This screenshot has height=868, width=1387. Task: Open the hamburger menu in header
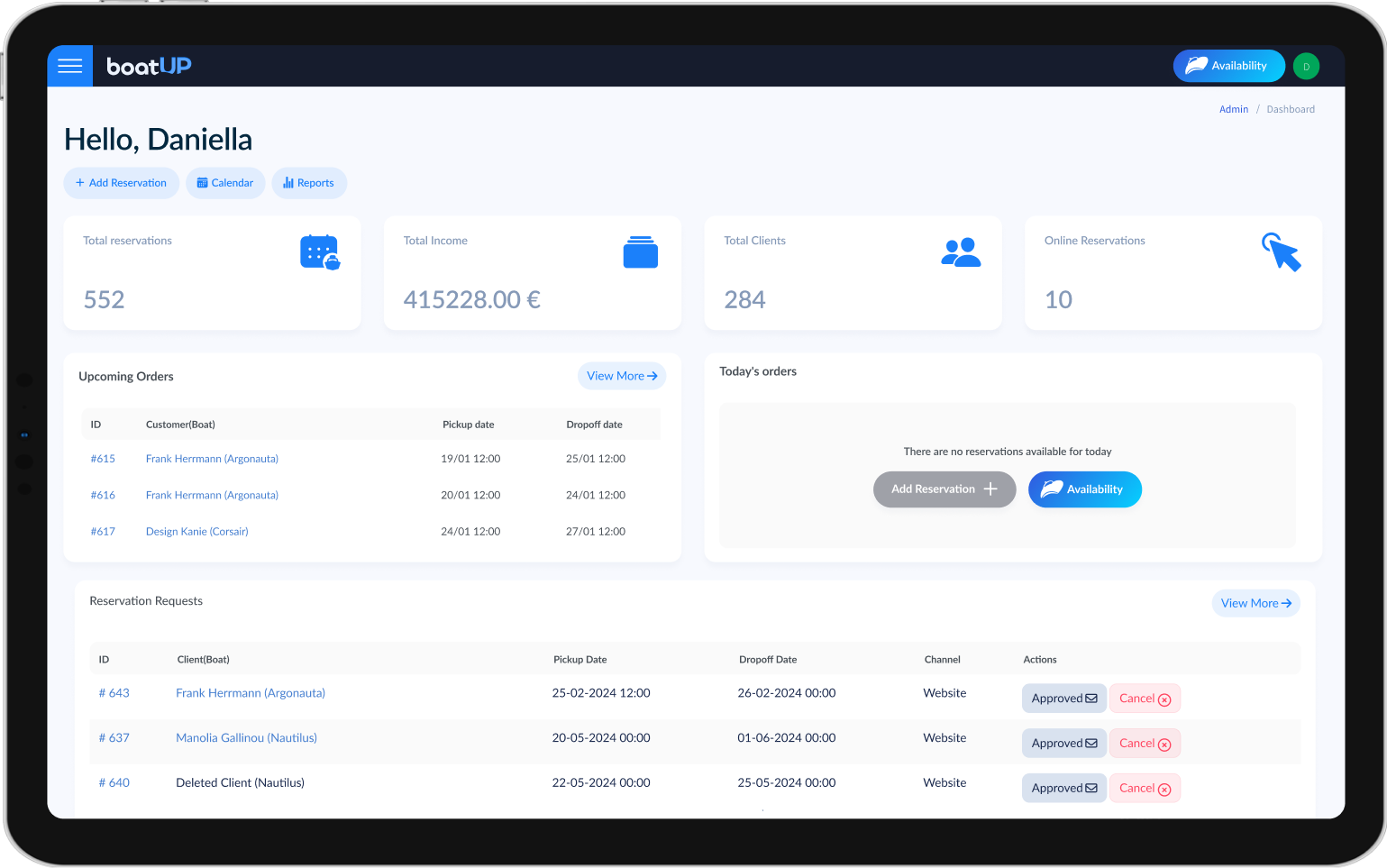(x=69, y=66)
